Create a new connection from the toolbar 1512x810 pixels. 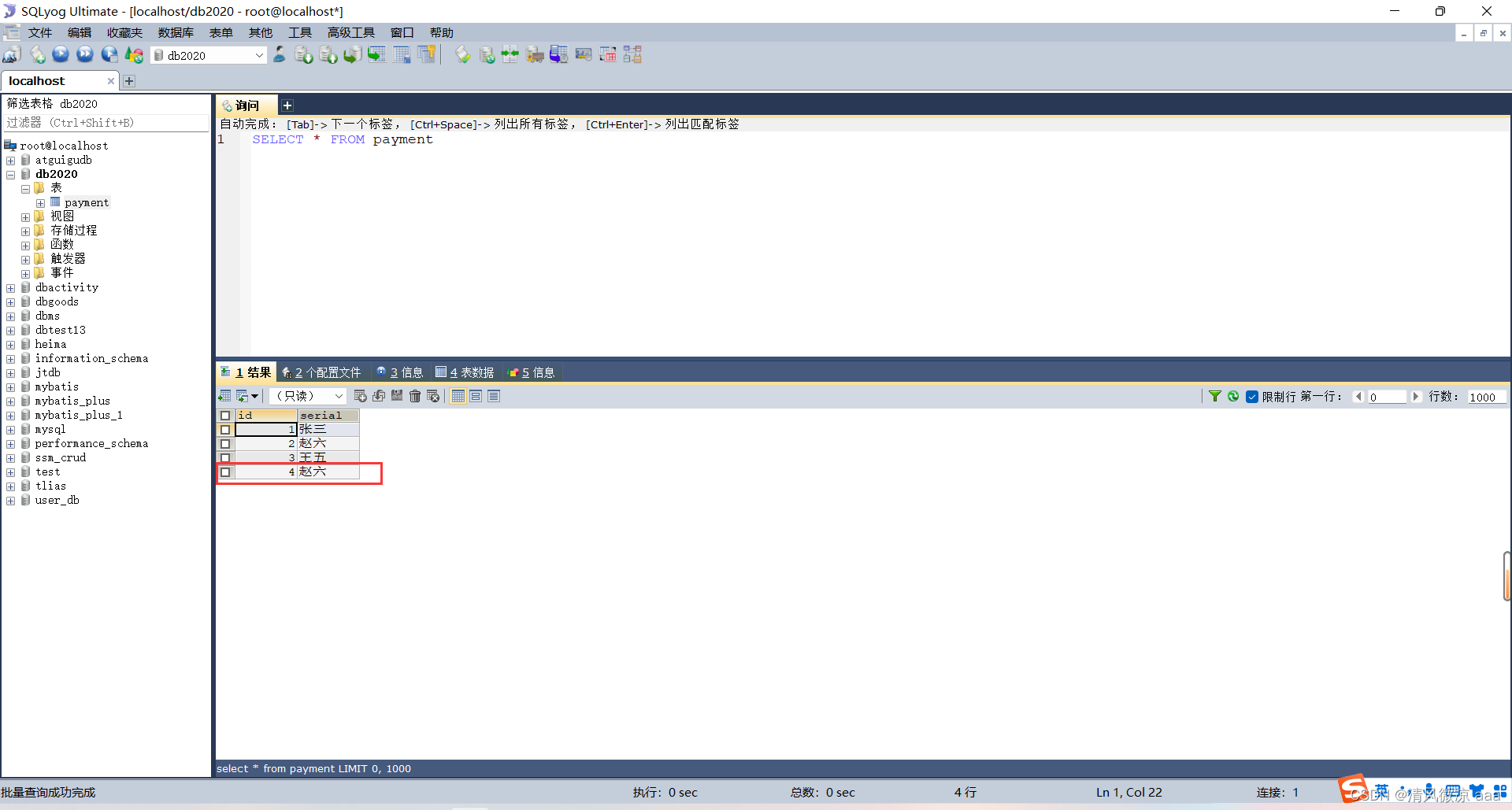pyautogui.click(x=12, y=54)
